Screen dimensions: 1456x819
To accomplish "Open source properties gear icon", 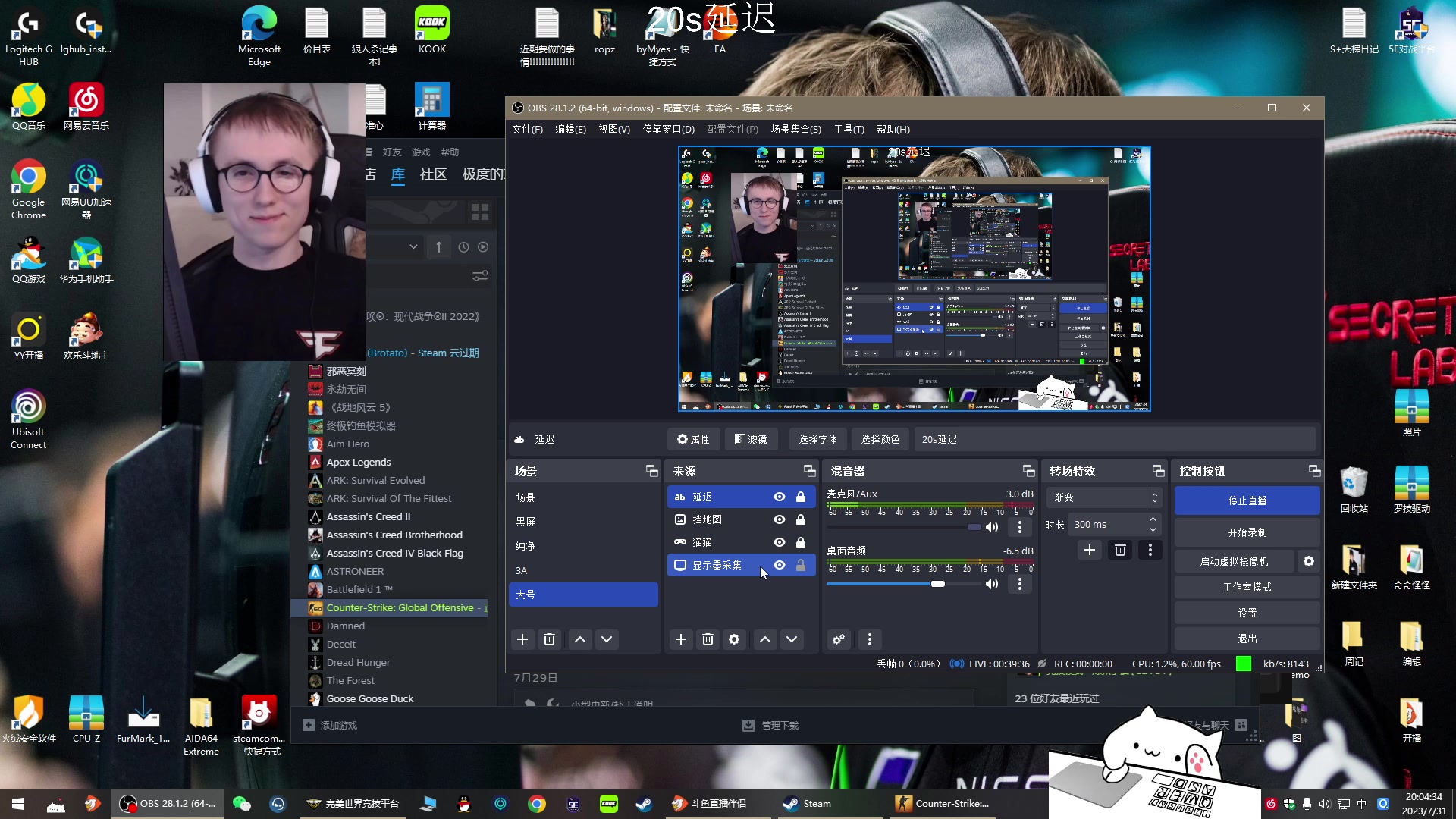I will (734, 639).
